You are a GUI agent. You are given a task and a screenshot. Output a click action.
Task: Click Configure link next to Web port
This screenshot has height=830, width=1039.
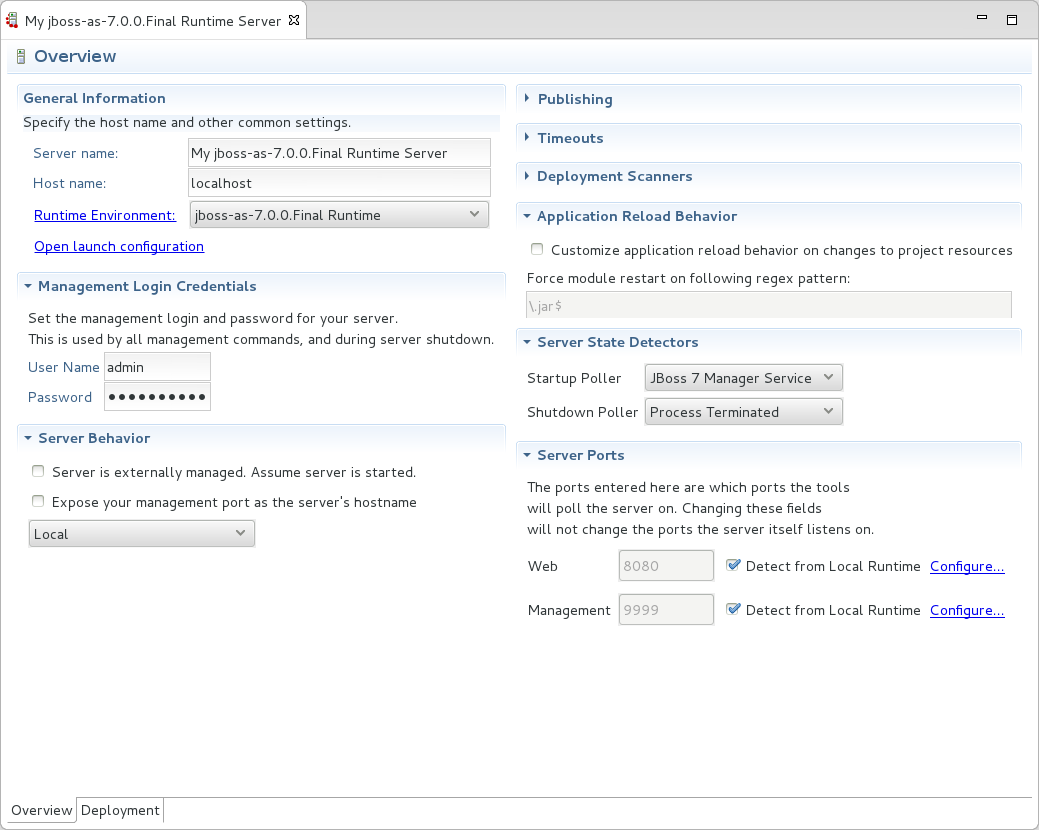966,565
